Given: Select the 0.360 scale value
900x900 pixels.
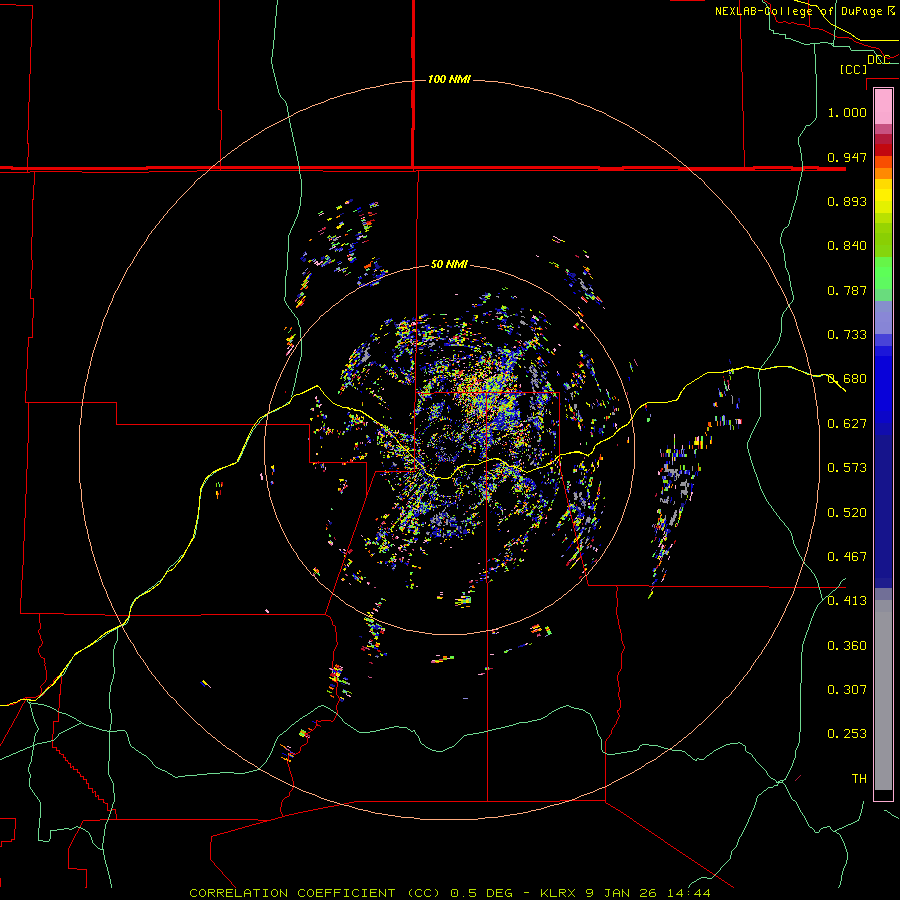Looking at the screenshot, I should pos(847,645).
